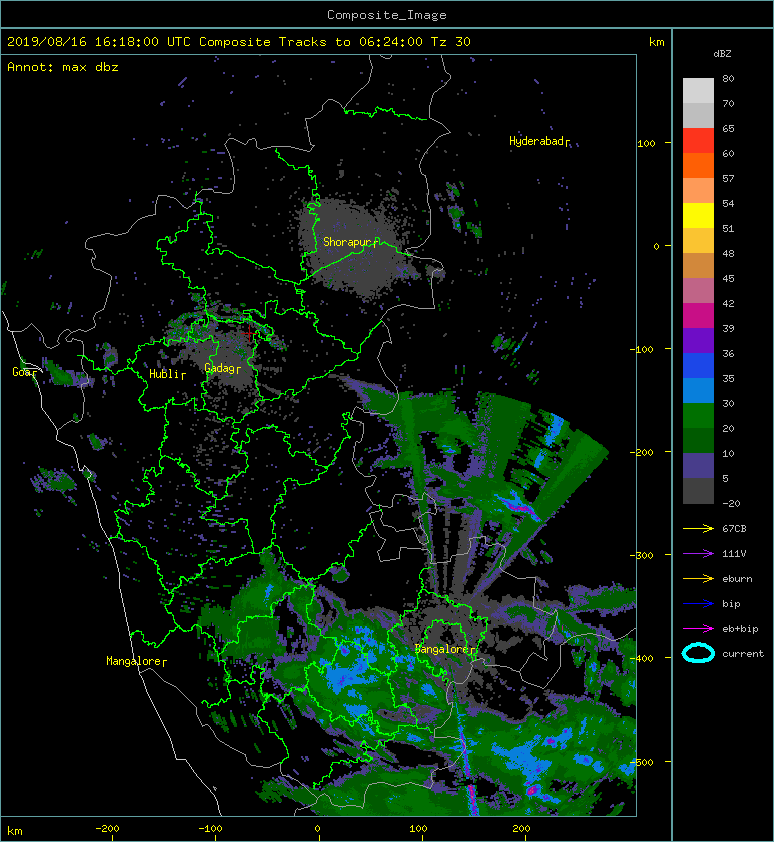Click the yellow 67CB track arrow in legend
Screen dimensions: 774x842
(x=698, y=529)
